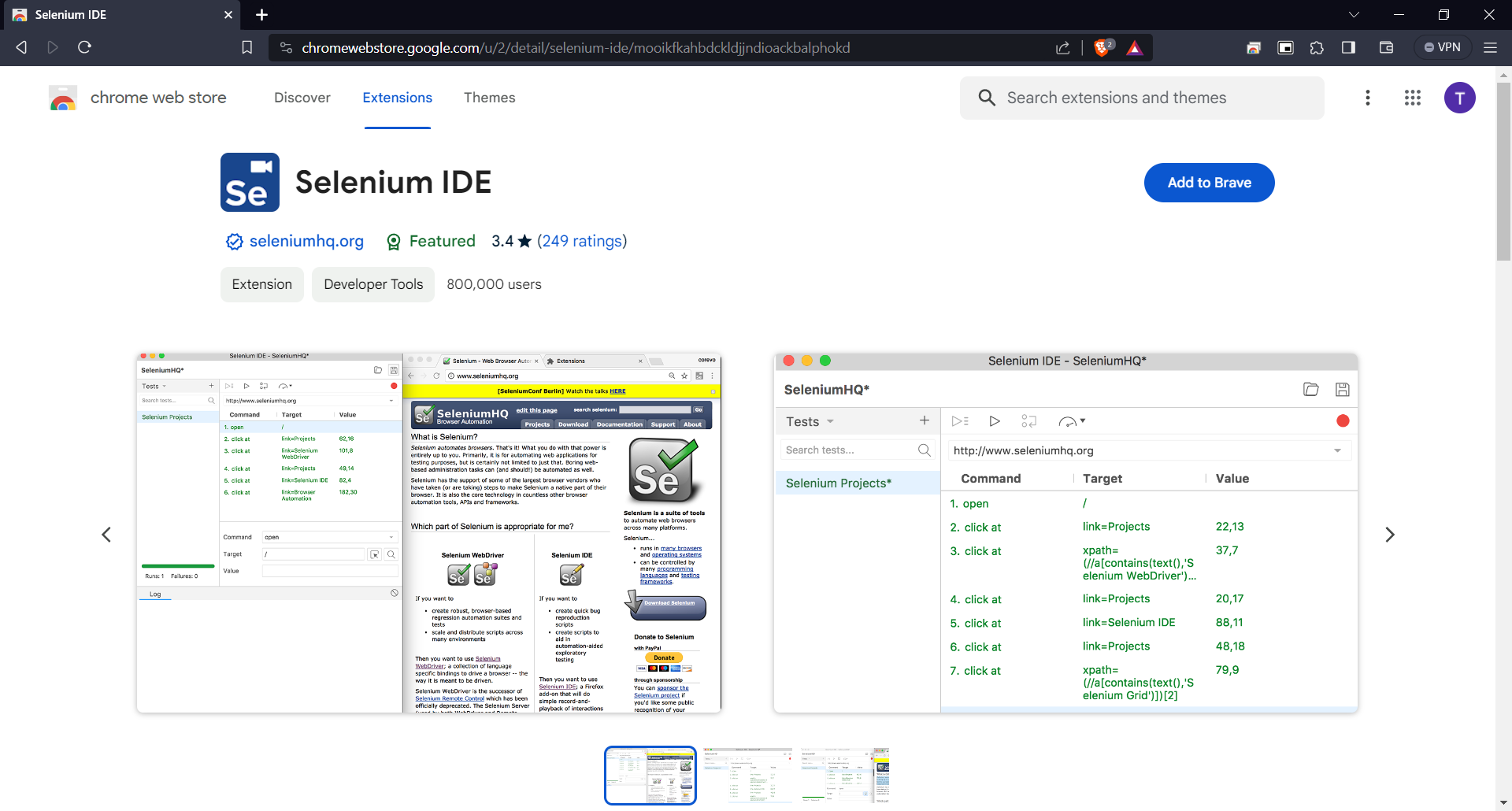Screen dimensions: 1512x811
Task: Switch to the Themes tab
Action: pyautogui.click(x=489, y=98)
